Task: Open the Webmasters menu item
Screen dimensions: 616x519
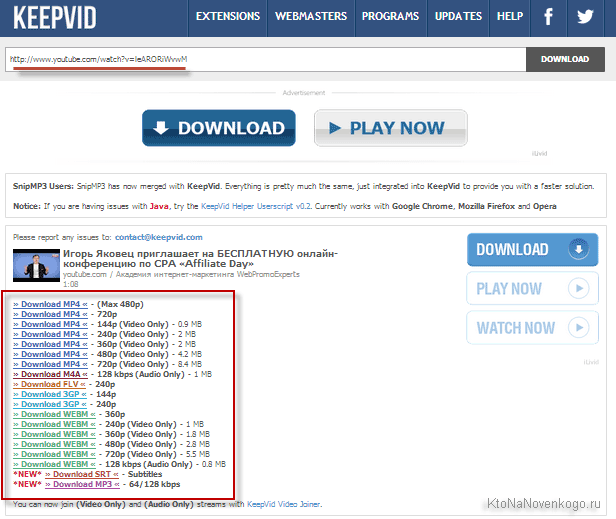Action: pyautogui.click(x=311, y=17)
